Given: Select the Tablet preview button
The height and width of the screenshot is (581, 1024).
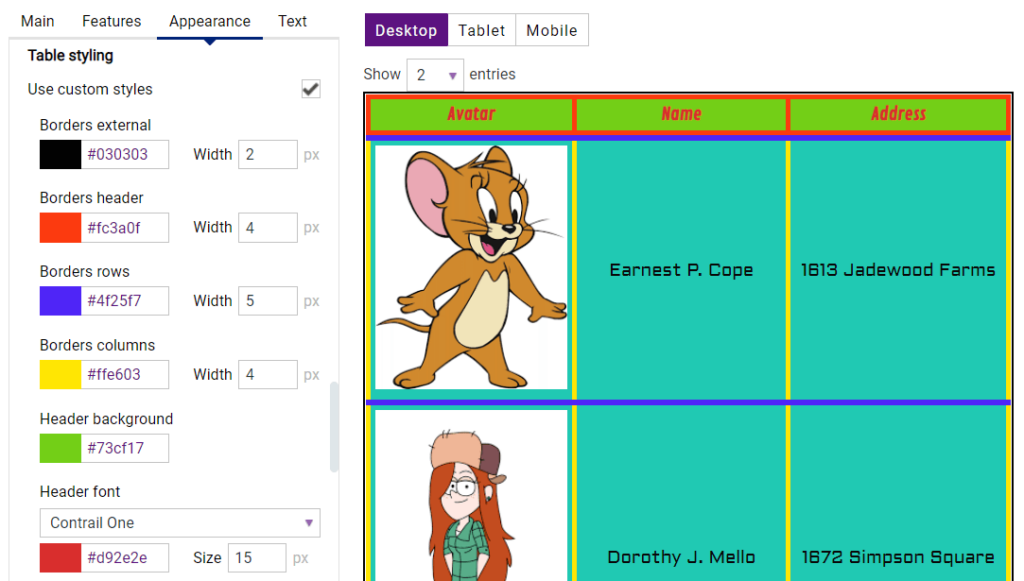Looking at the screenshot, I should [x=482, y=30].
